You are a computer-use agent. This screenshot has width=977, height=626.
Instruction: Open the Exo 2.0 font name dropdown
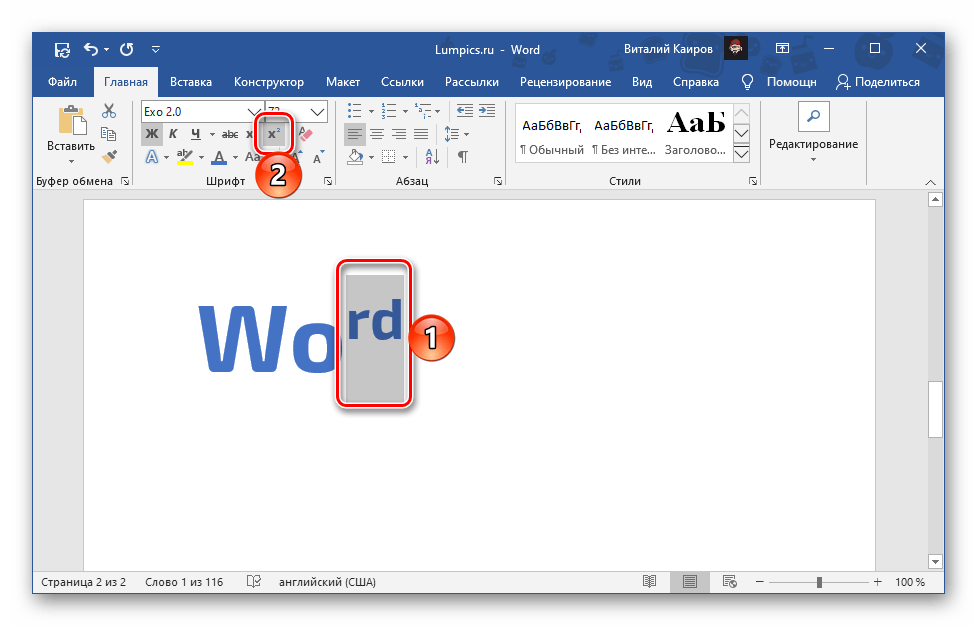[x=254, y=112]
